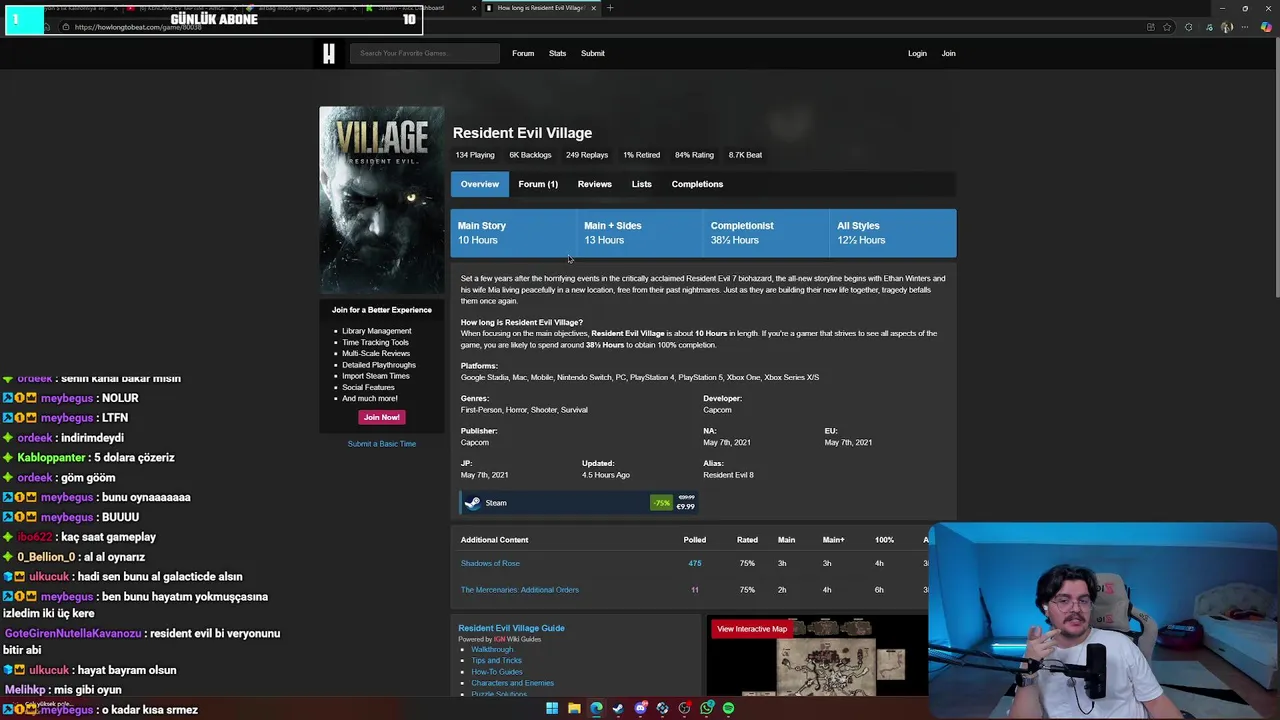
Task: Click the Resident Evil Village cover image
Action: 381,200
